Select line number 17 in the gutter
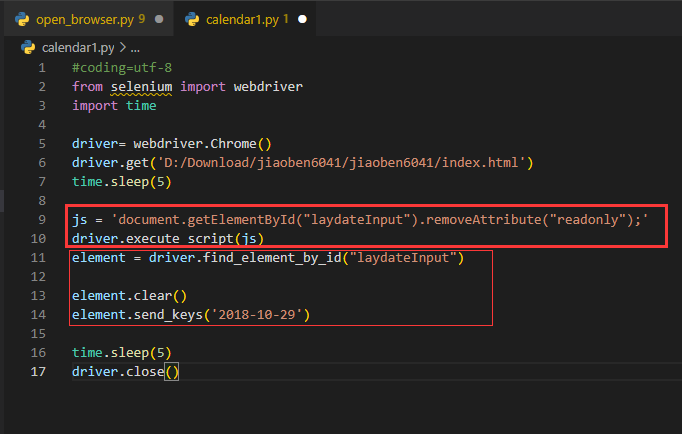This screenshot has width=682, height=434. point(38,372)
